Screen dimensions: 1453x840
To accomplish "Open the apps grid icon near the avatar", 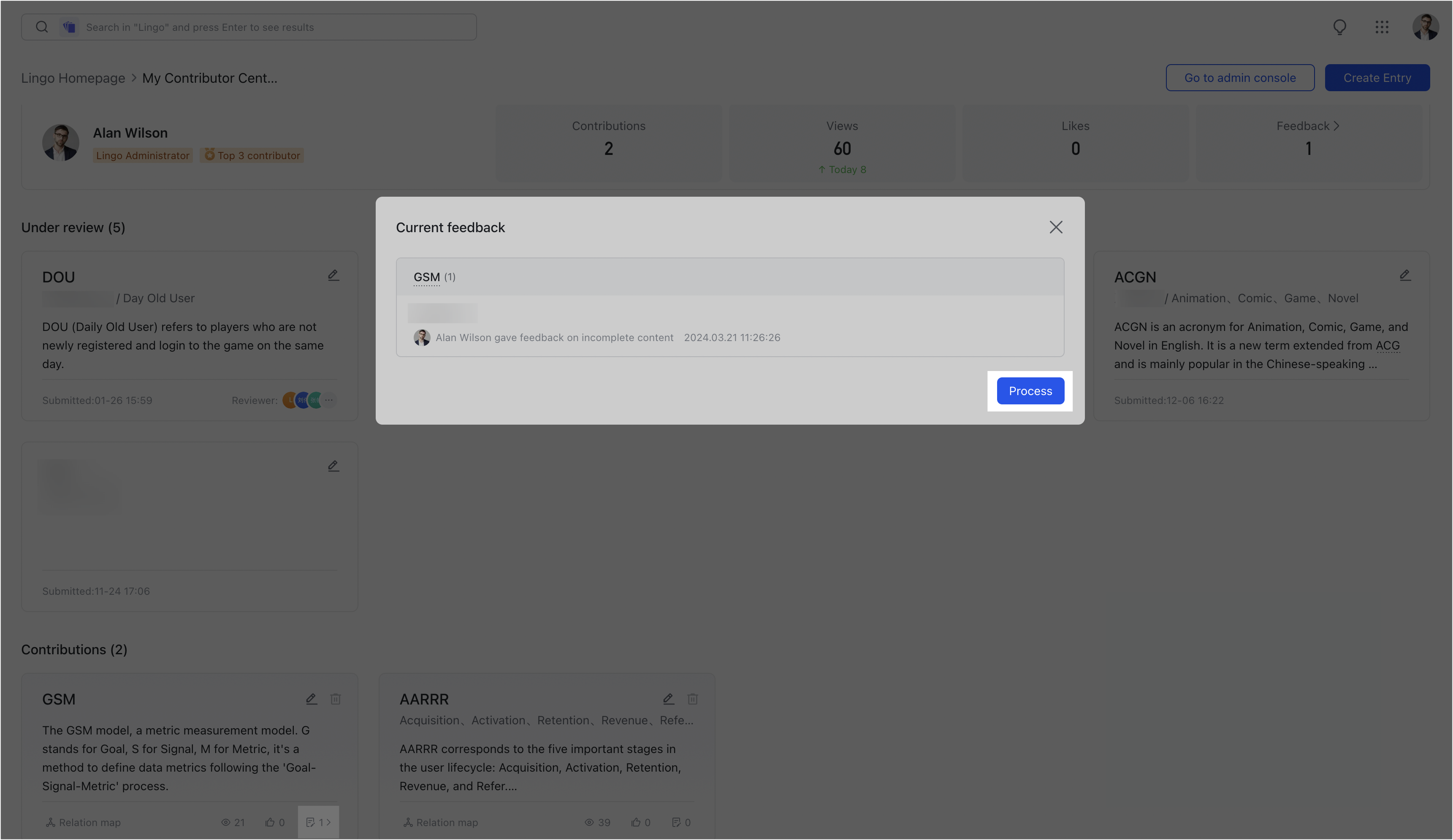I will (1382, 27).
